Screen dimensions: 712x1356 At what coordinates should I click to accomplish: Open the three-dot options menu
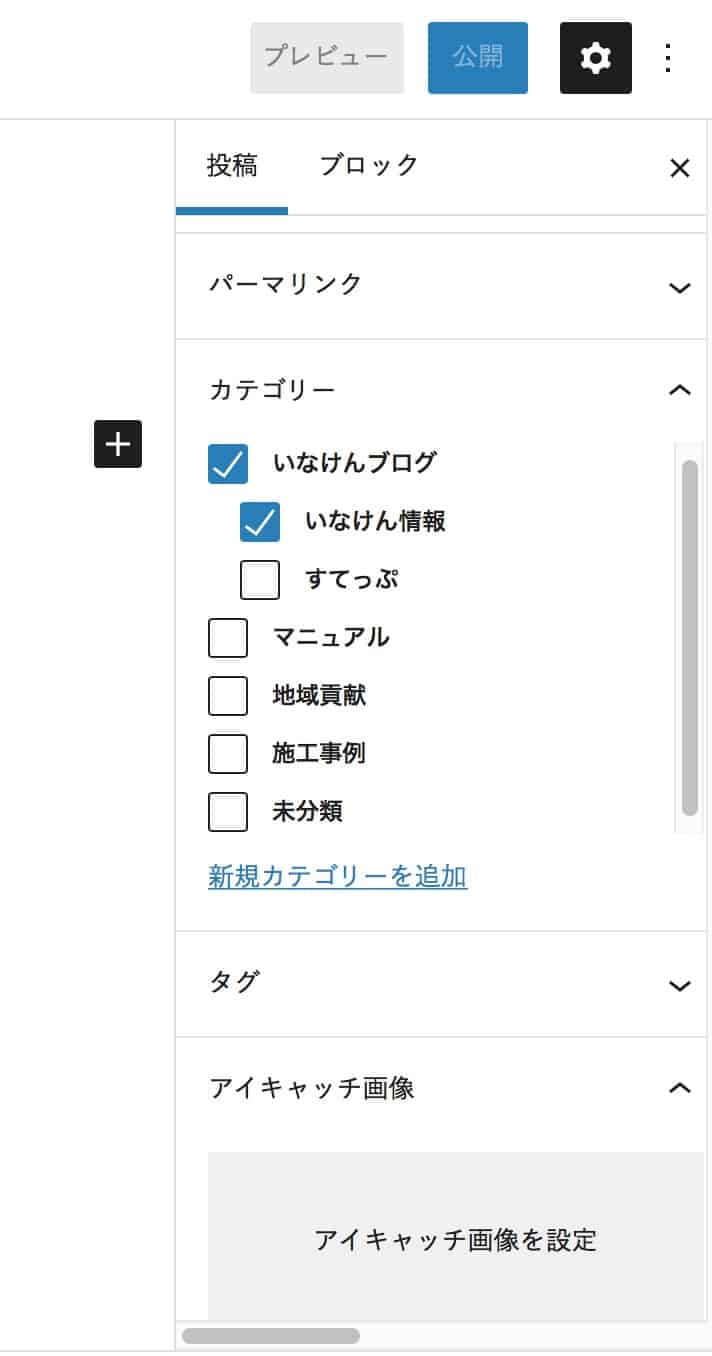pos(668,58)
